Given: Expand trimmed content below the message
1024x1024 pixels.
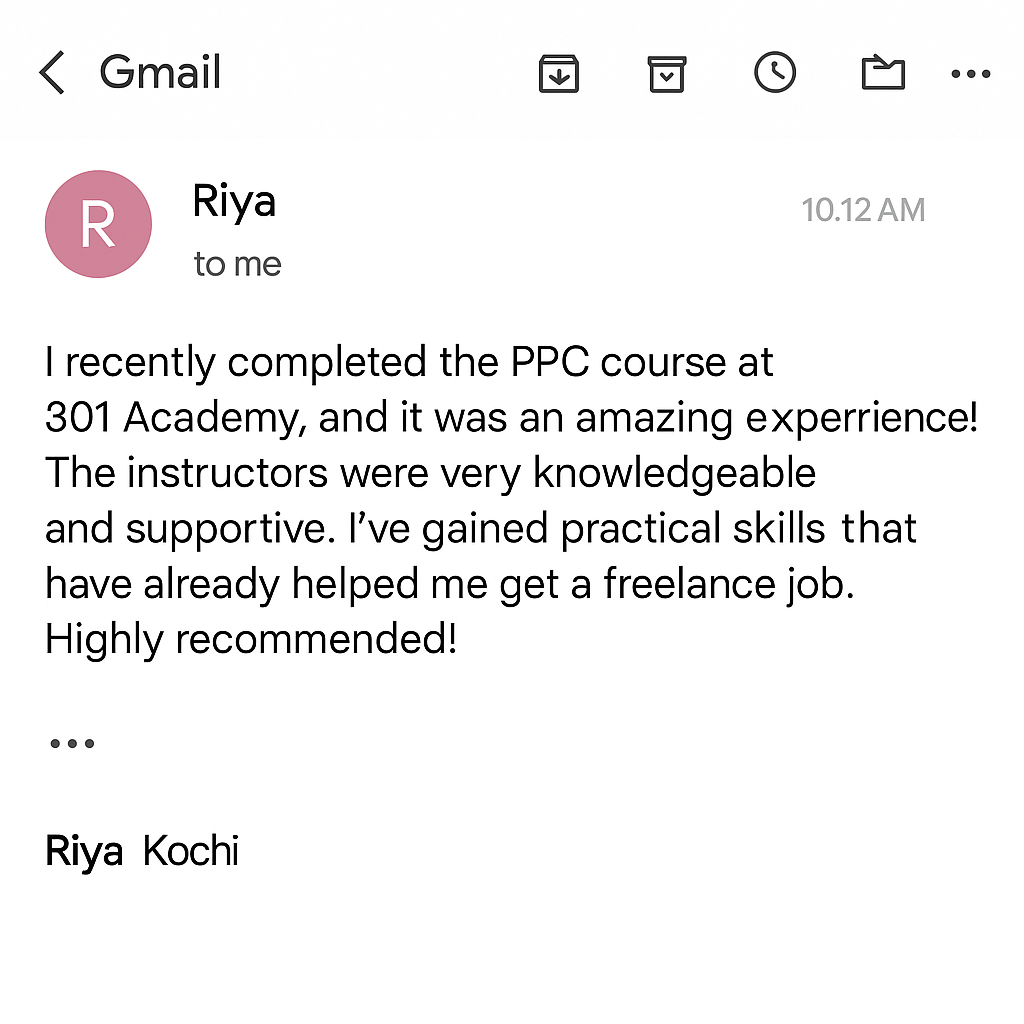Looking at the screenshot, I should click(71, 743).
